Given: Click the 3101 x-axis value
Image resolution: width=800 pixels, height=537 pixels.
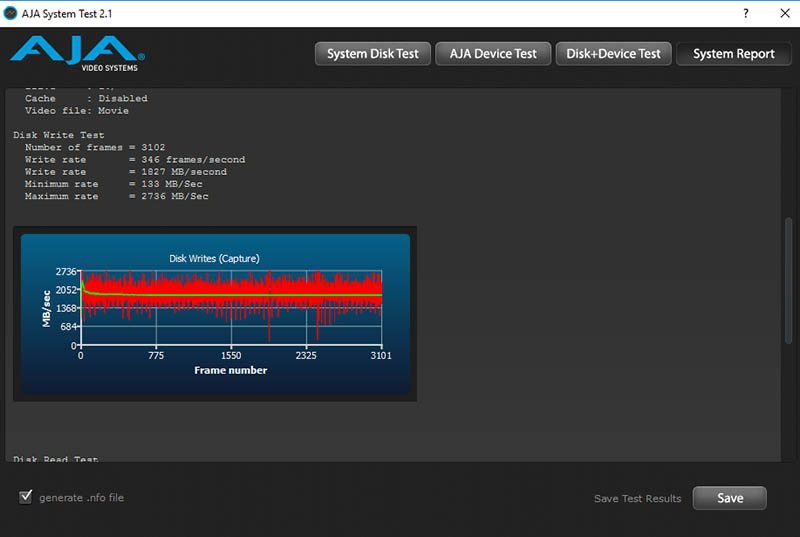Looking at the screenshot, I should coord(381,355).
